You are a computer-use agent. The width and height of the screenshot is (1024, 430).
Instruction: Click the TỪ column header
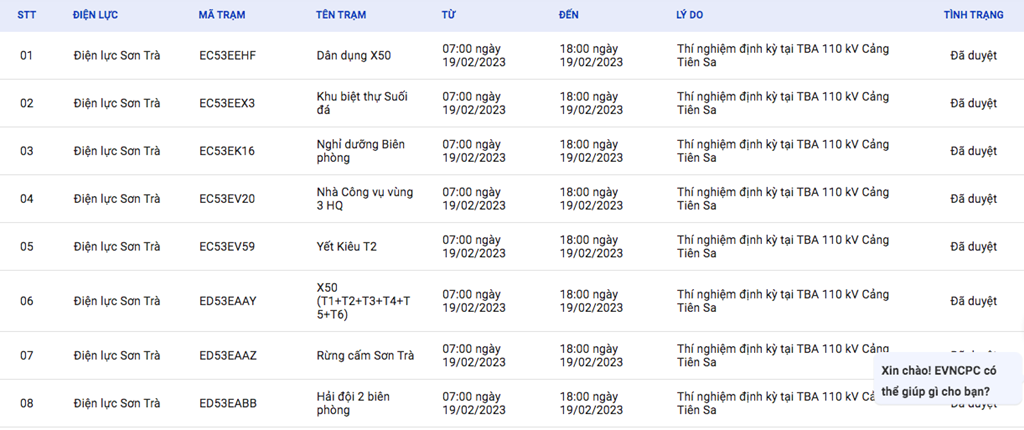point(449,15)
